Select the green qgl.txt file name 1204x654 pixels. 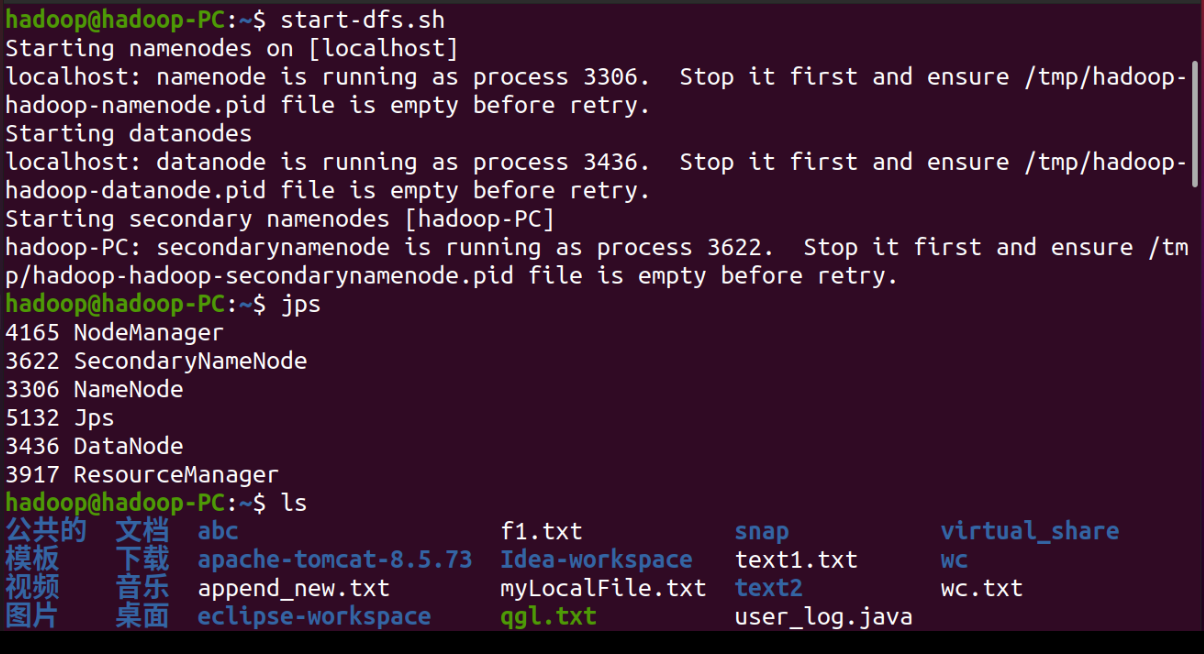[548, 616]
